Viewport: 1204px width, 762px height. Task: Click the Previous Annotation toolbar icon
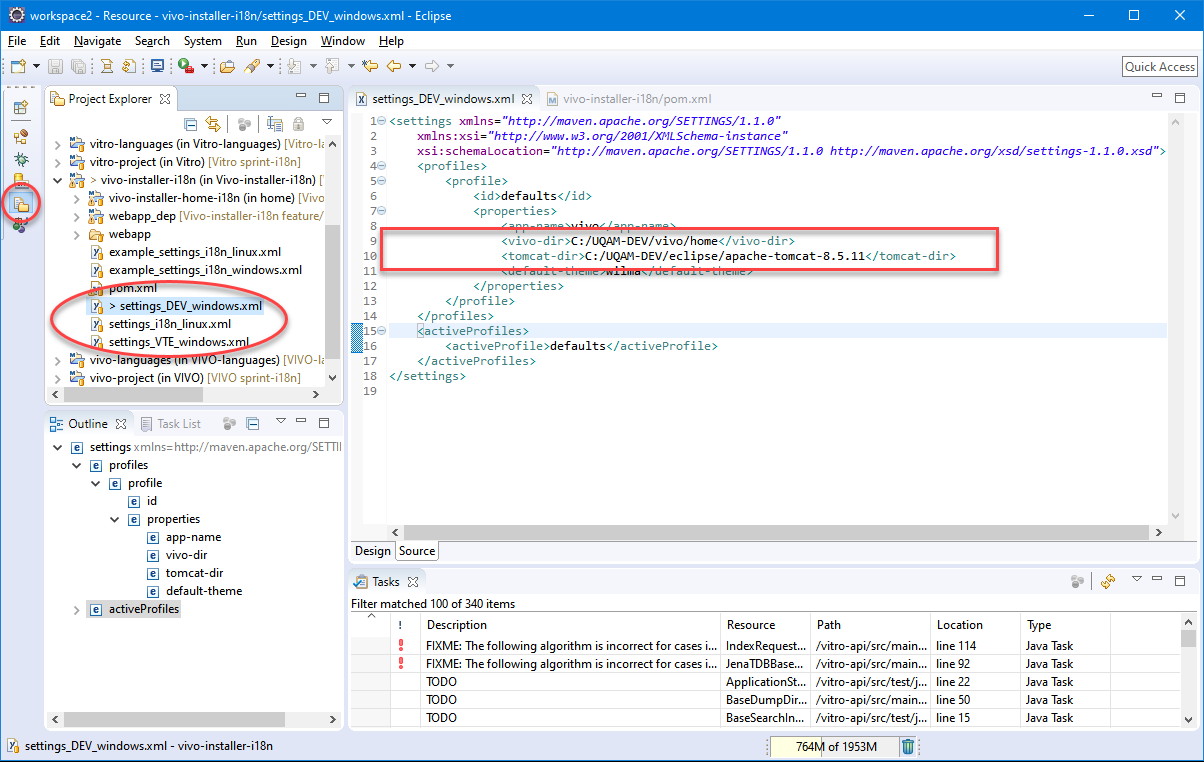332,66
